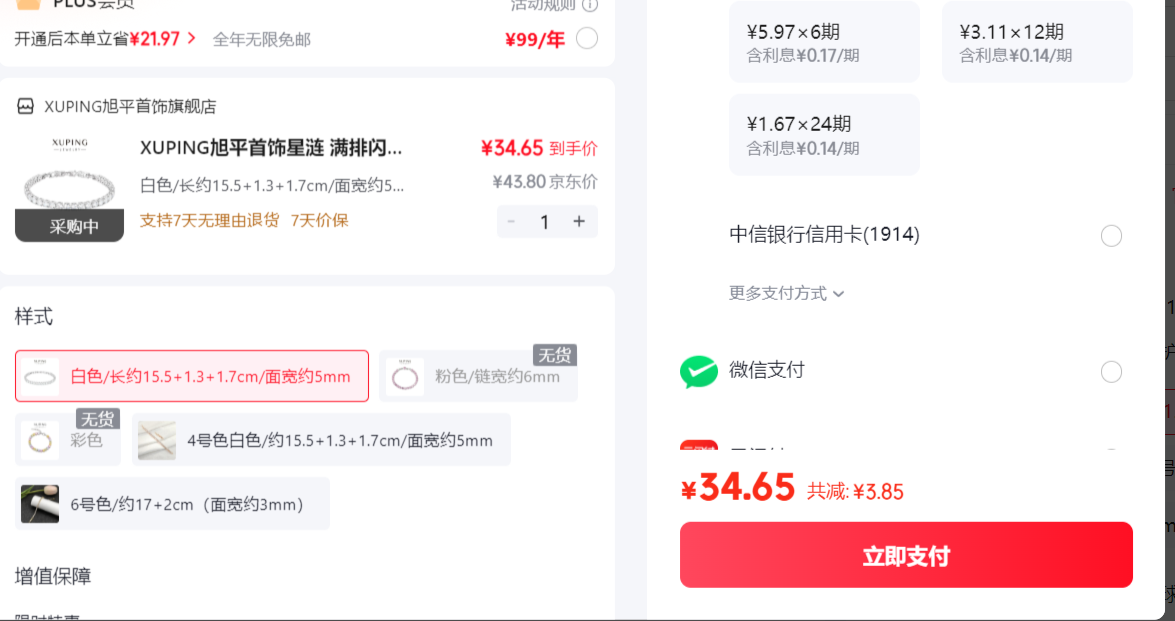Click the 6号色 variant thumbnail image
Screen dimensions: 1175x621
(40, 503)
